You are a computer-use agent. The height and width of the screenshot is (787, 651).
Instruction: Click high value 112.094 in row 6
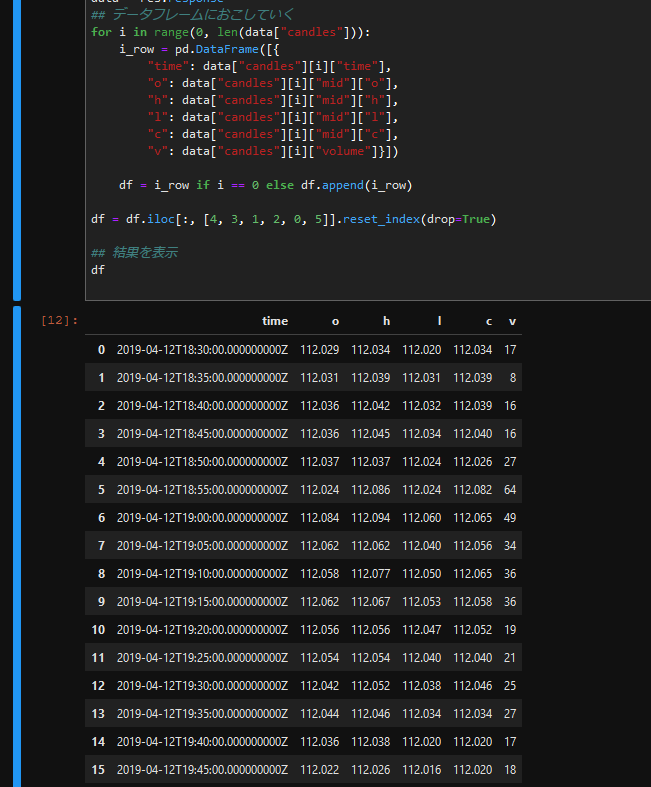[x=370, y=518]
